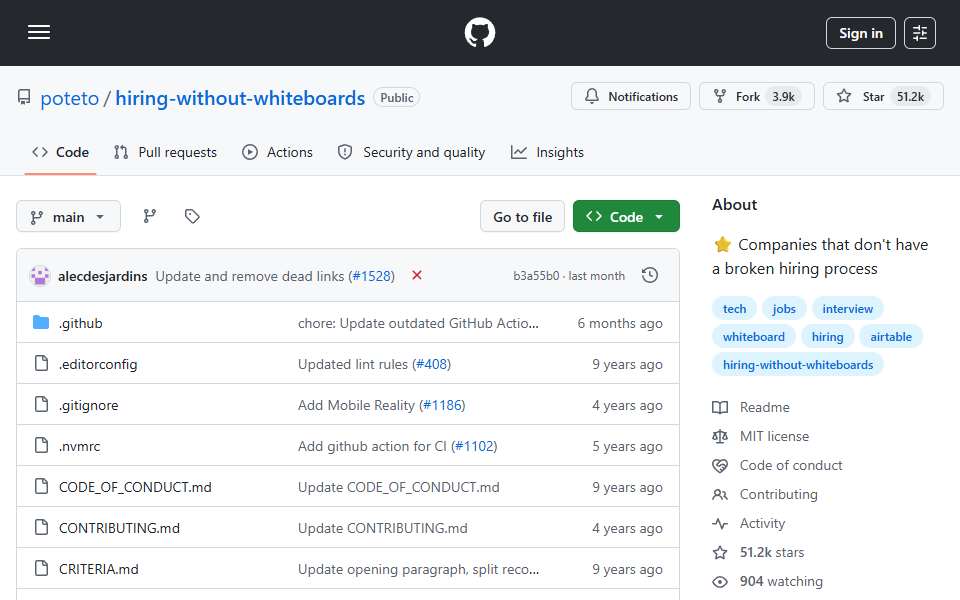Open the Readme book icon in About
This screenshot has width=960, height=600.
(720, 407)
